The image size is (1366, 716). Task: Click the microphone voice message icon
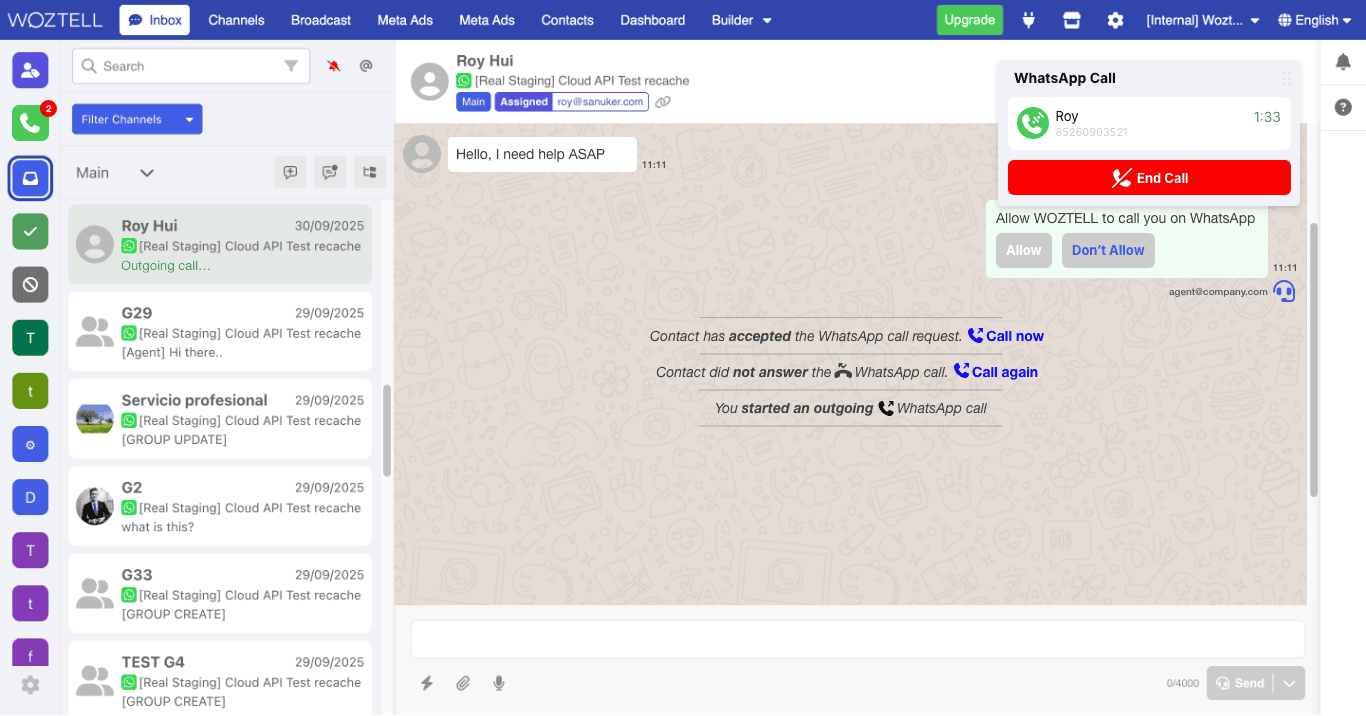click(499, 683)
